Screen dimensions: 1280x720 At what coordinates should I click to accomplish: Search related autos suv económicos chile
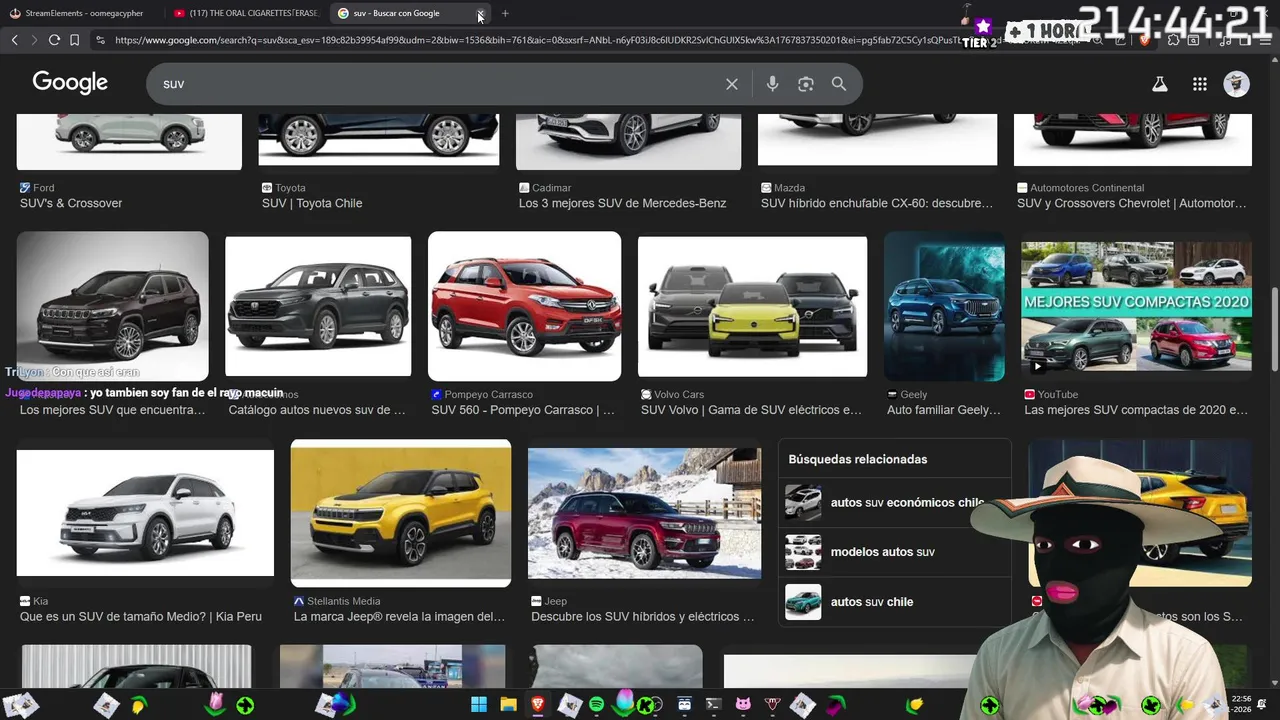(895, 502)
